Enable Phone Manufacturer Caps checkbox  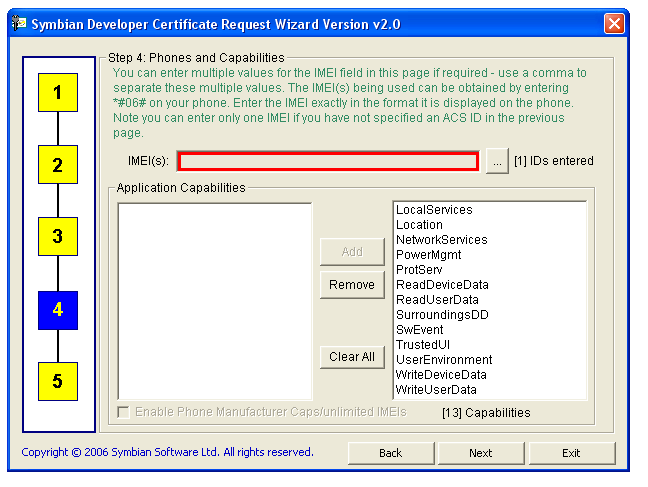123,412
